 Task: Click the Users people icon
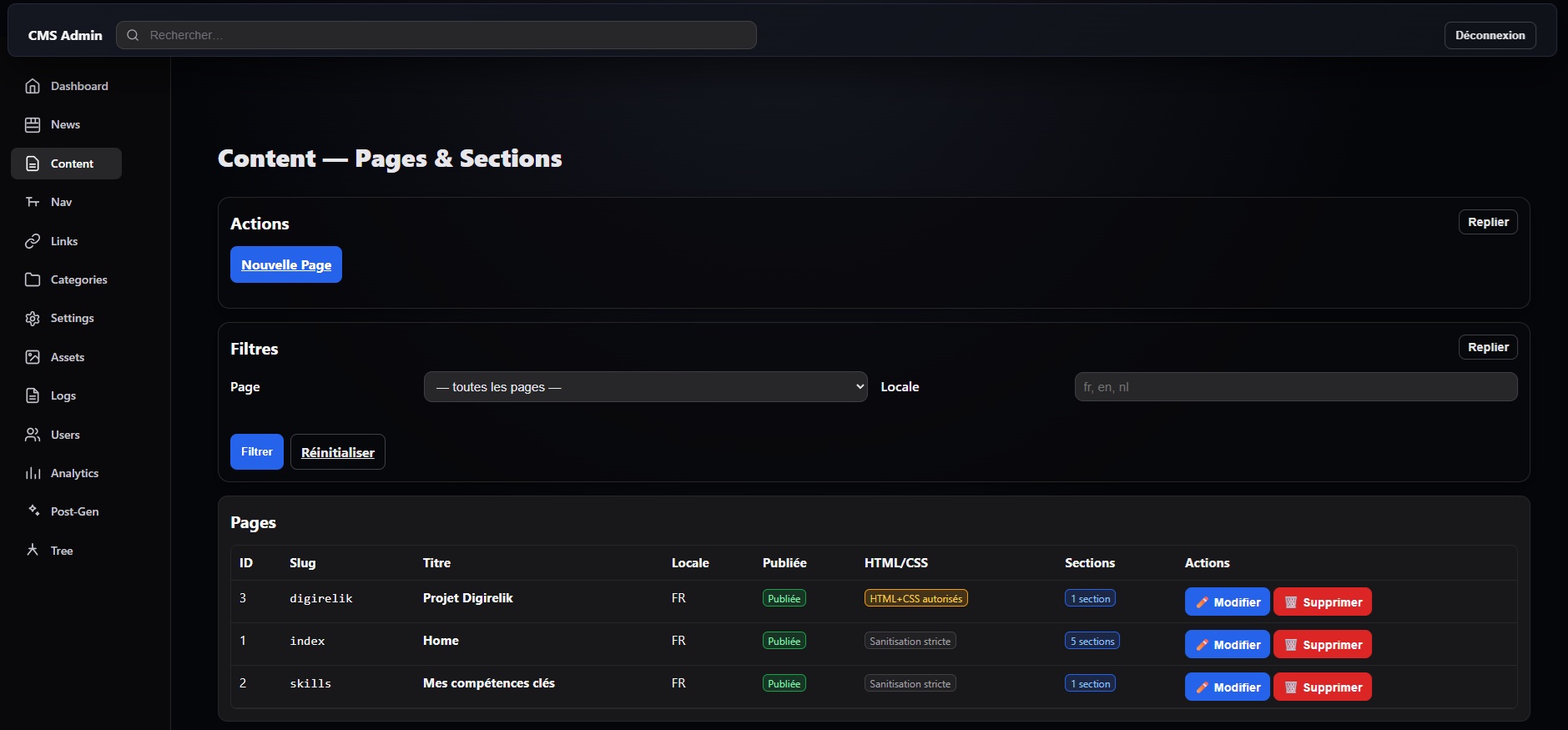(33, 435)
